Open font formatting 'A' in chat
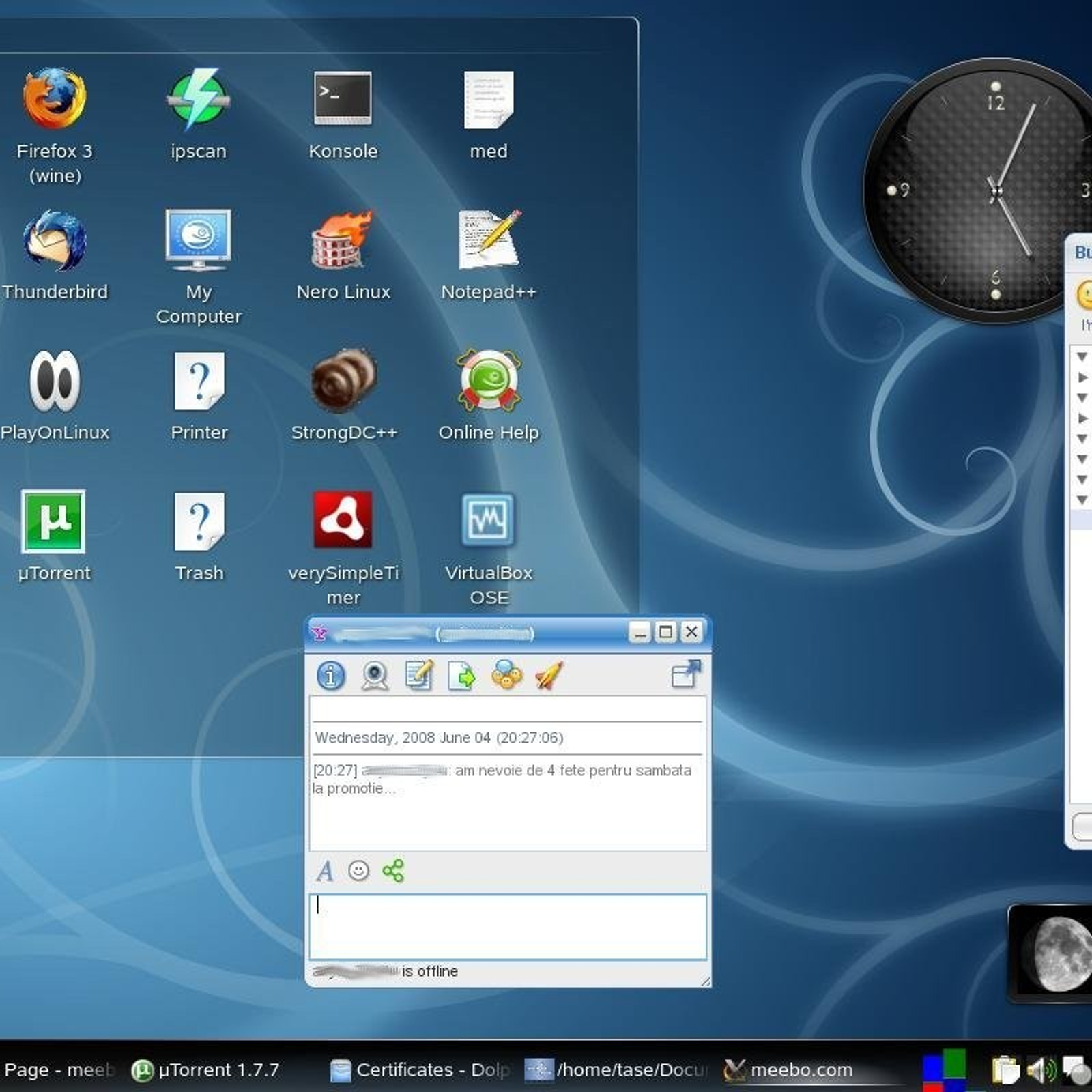This screenshot has height=1092, width=1092. tap(325, 871)
